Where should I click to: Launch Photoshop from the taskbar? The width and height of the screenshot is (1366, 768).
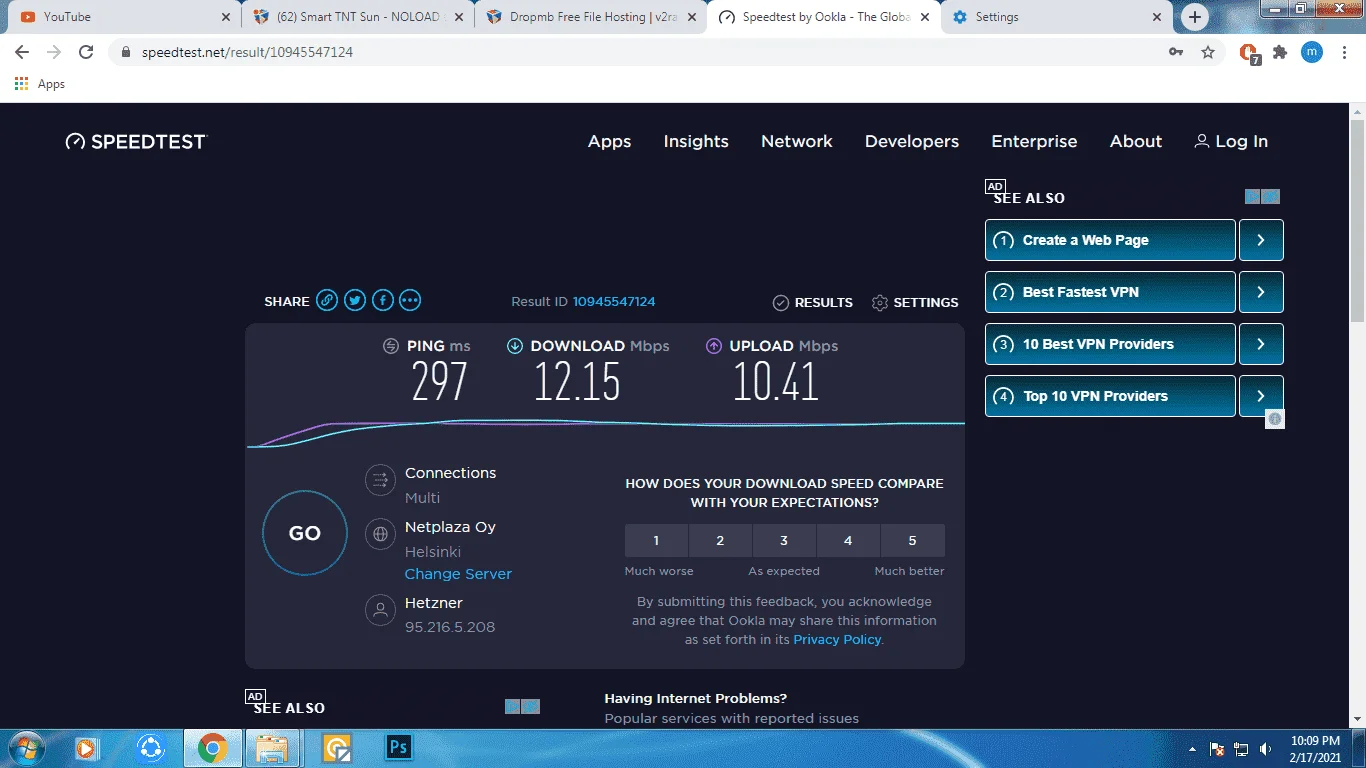(399, 747)
